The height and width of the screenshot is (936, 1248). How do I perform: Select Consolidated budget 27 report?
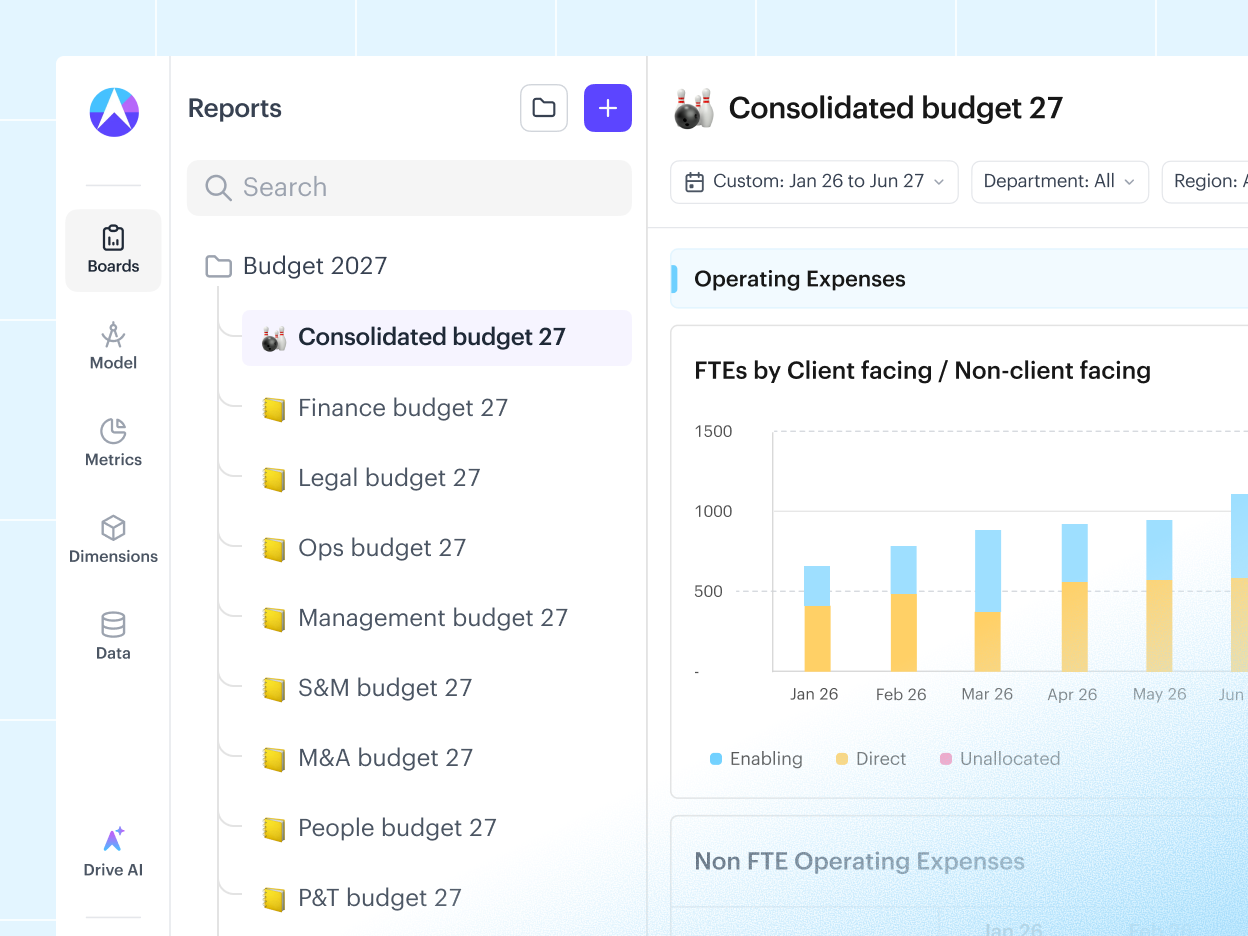(437, 337)
